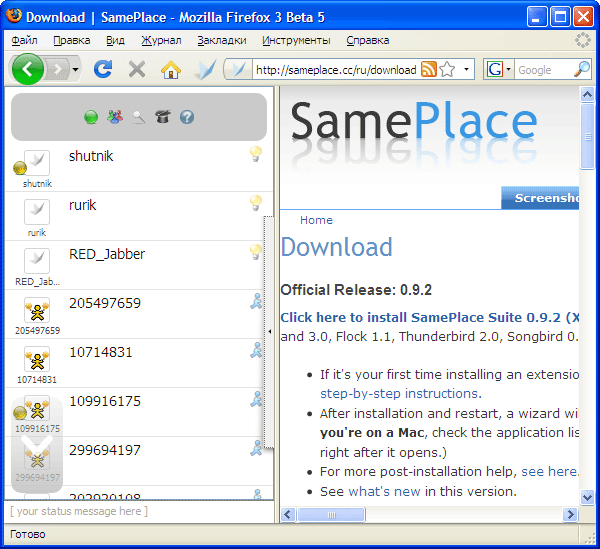Select the RED_Jabber avatar thumbnail
The height and width of the screenshot is (549, 600).
[37, 261]
